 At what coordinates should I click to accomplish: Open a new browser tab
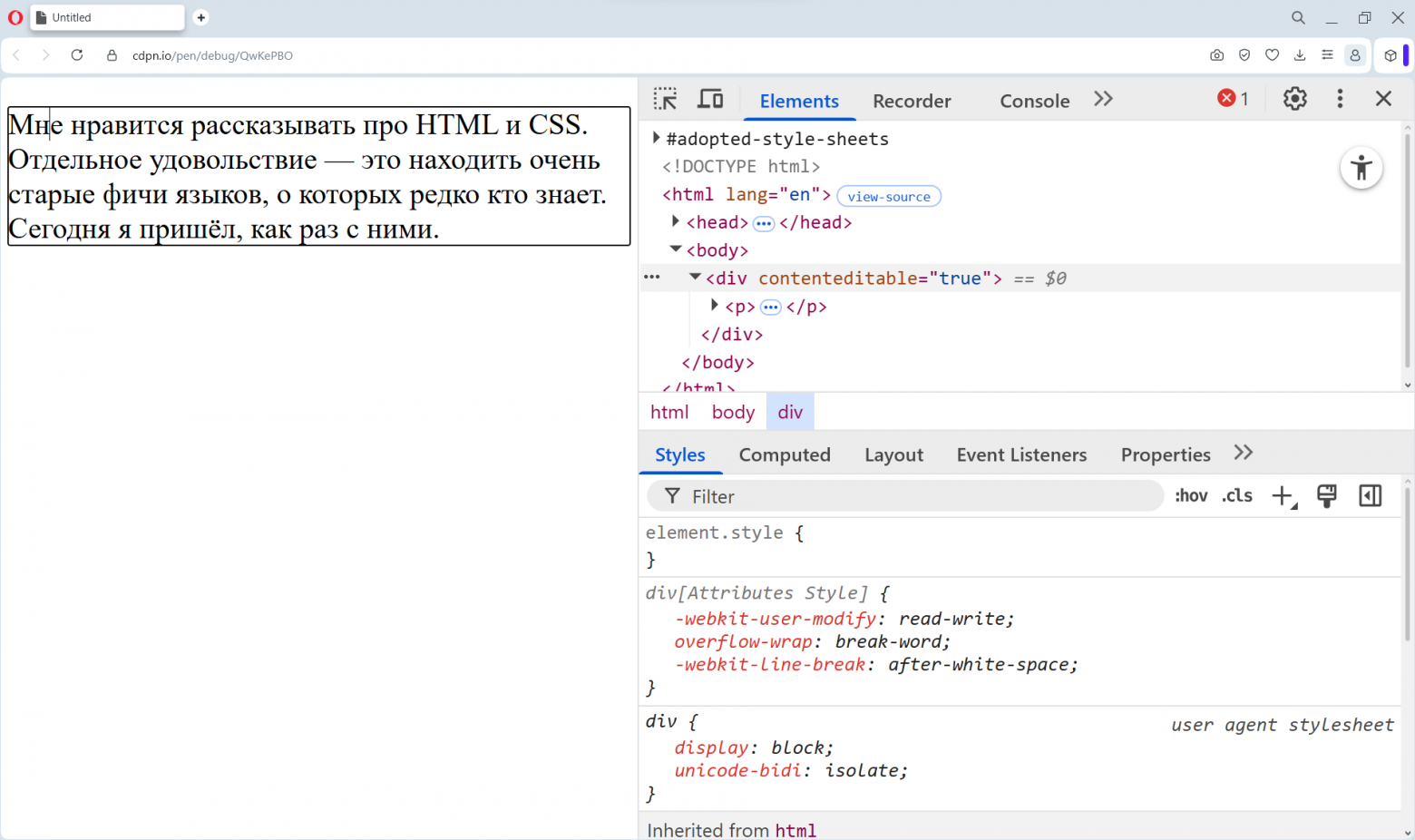pos(201,17)
